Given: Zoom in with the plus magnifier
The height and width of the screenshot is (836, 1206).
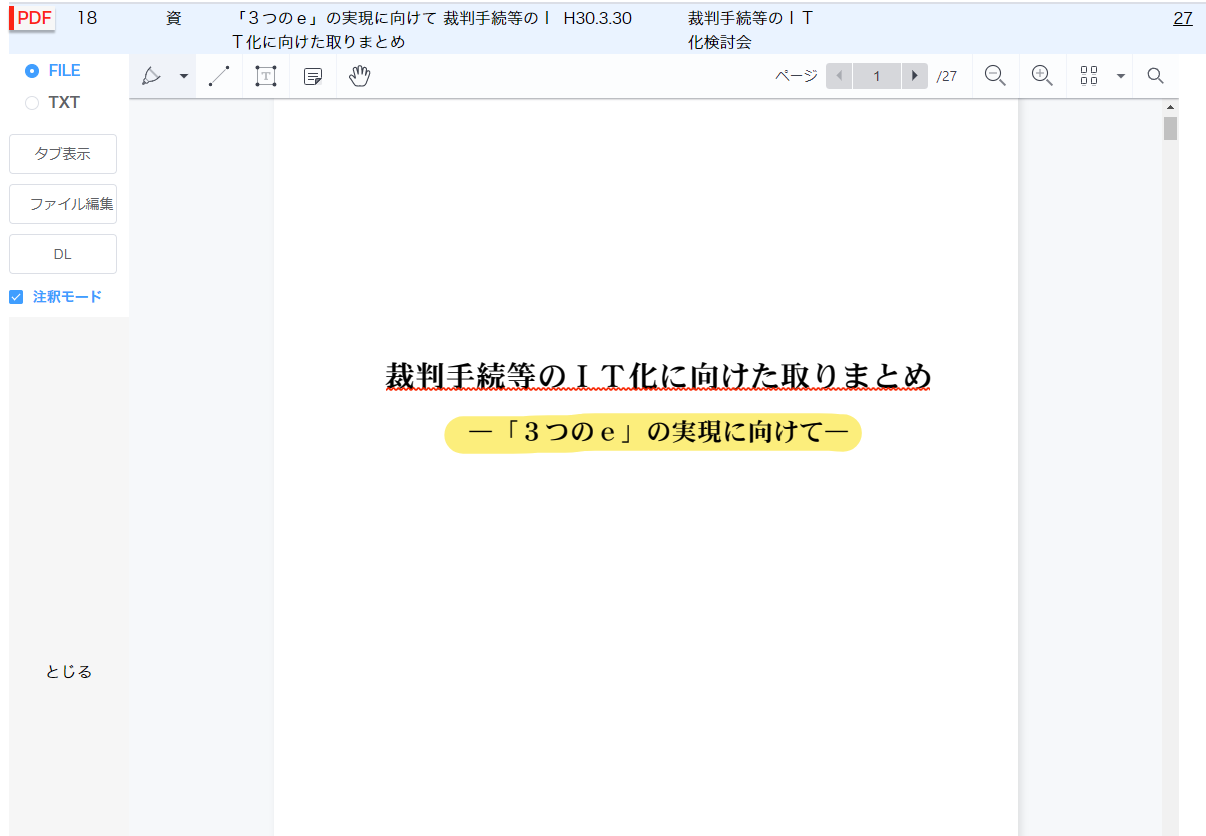Looking at the screenshot, I should coord(1042,76).
